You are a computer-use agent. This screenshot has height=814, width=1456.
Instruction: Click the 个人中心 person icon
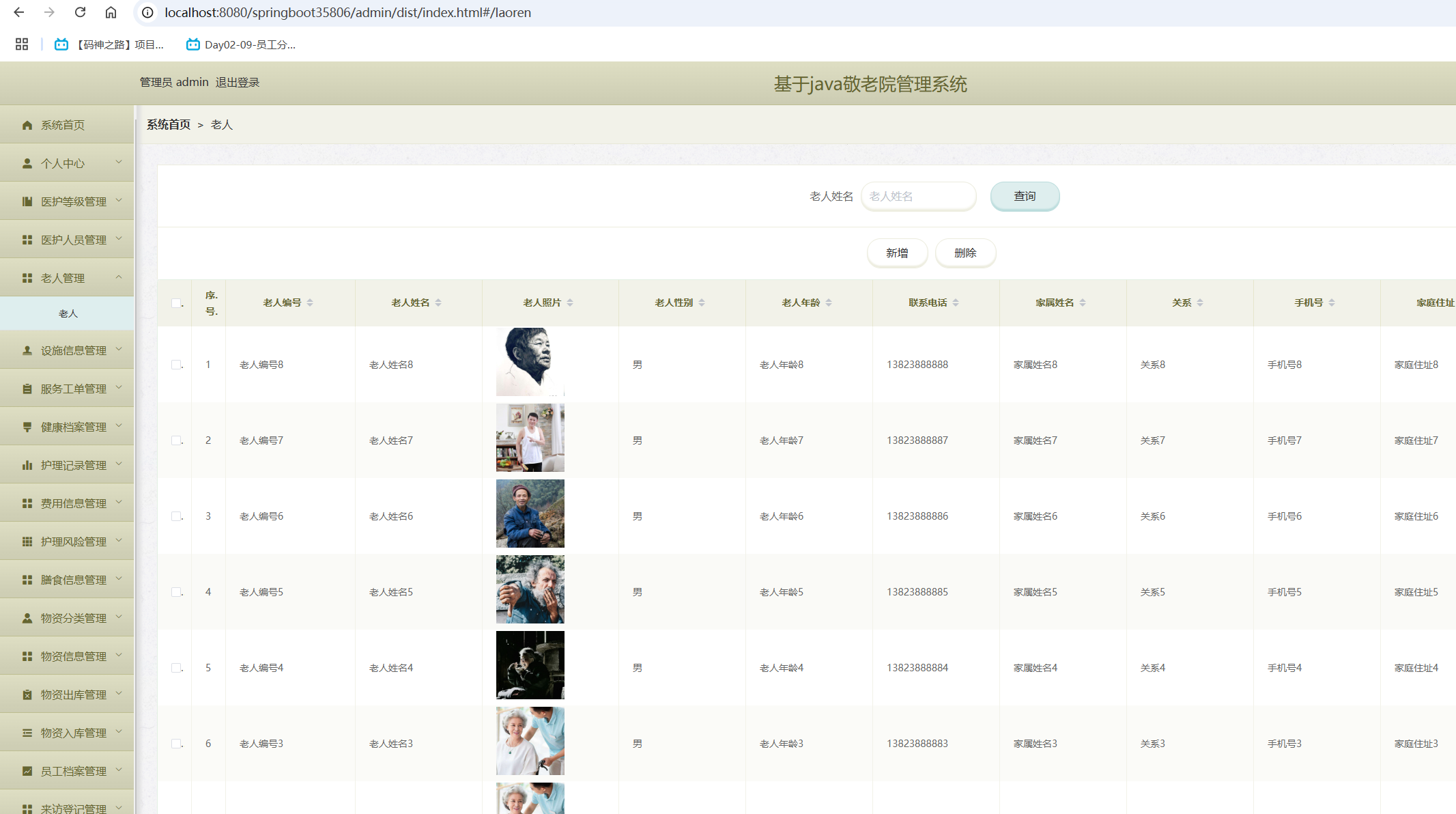coord(27,163)
